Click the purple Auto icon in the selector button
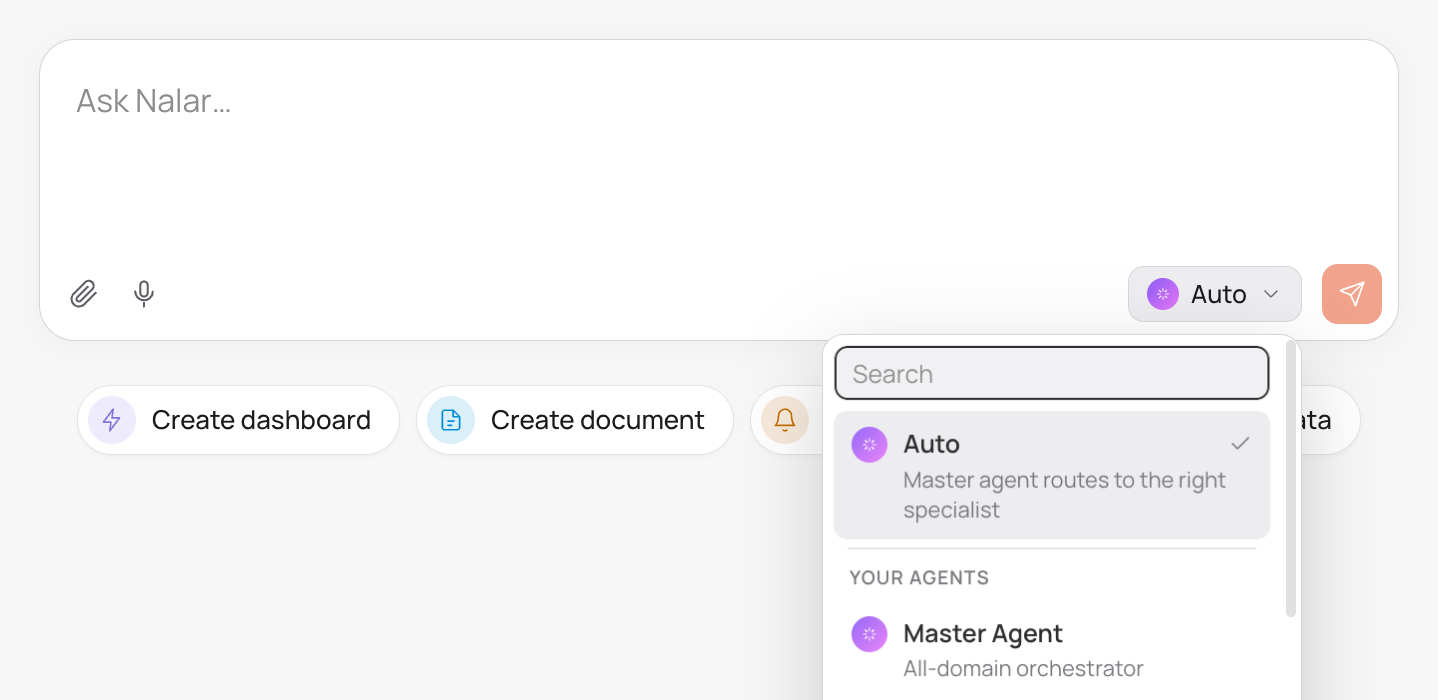Viewport: 1438px width, 700px height. point(1163,294)
